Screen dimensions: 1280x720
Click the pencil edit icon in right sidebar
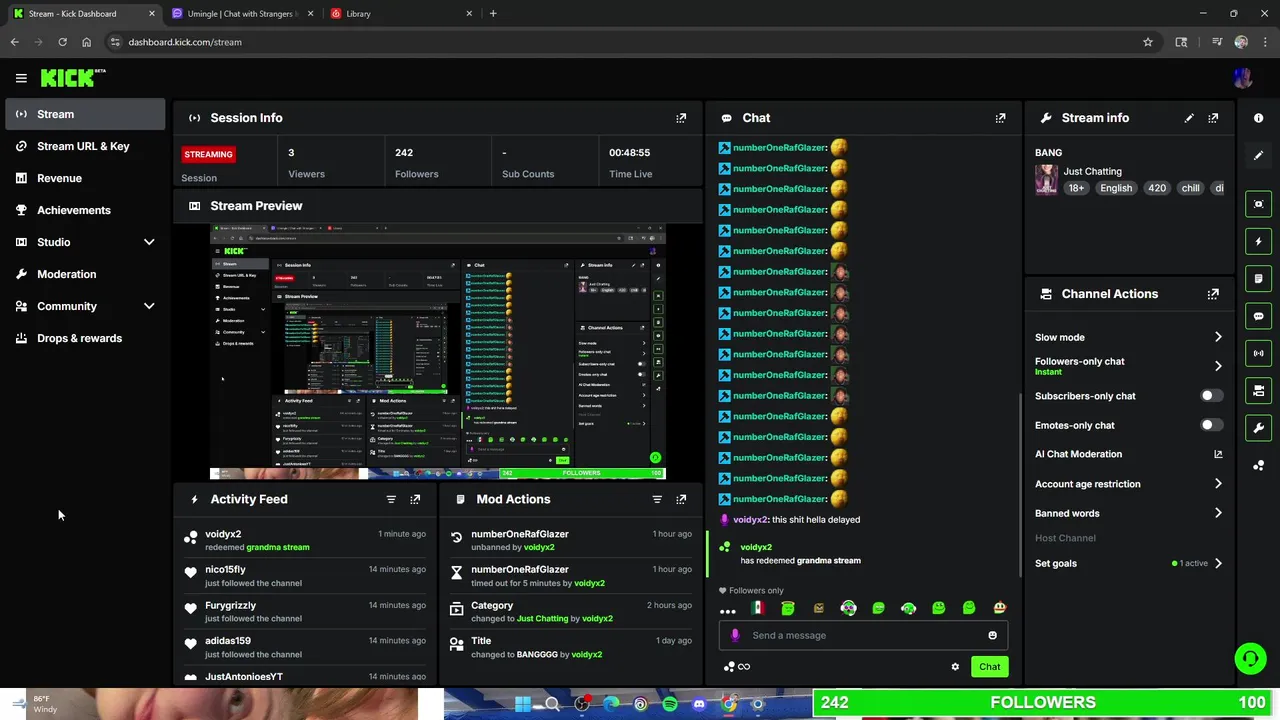click(1258, 156)
